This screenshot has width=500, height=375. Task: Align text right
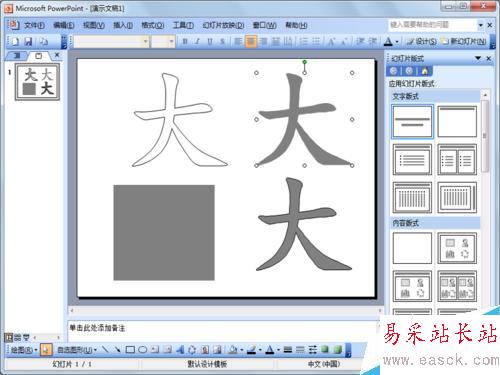pos(263,42)
